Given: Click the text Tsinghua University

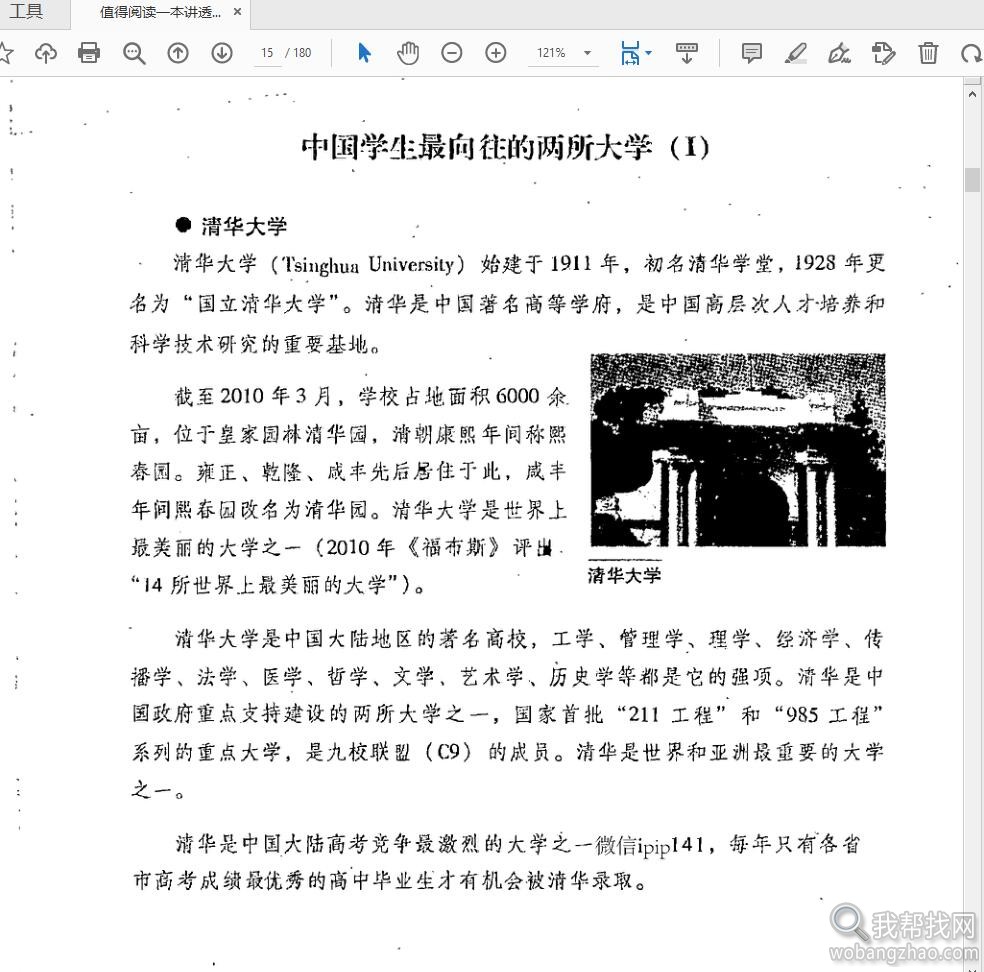Looking at the screenshot, I should (x=368, y=264).
